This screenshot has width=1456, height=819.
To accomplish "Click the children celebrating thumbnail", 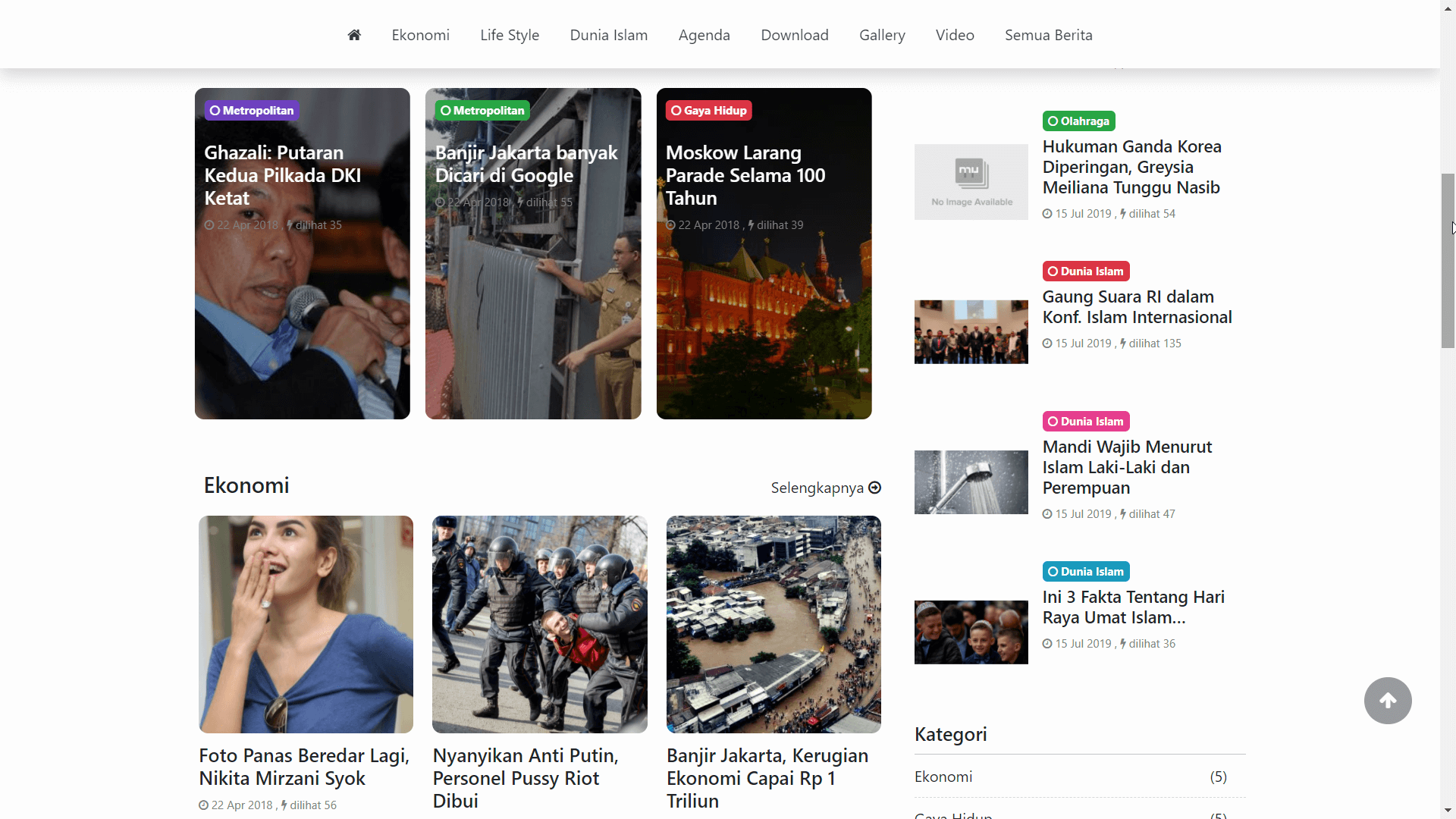I will pyautogui.click(x=971, y=632).
